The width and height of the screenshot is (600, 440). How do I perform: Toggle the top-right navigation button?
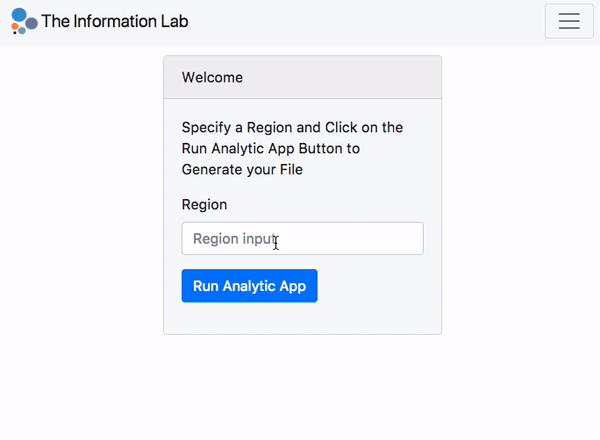(x=569, y=22)
